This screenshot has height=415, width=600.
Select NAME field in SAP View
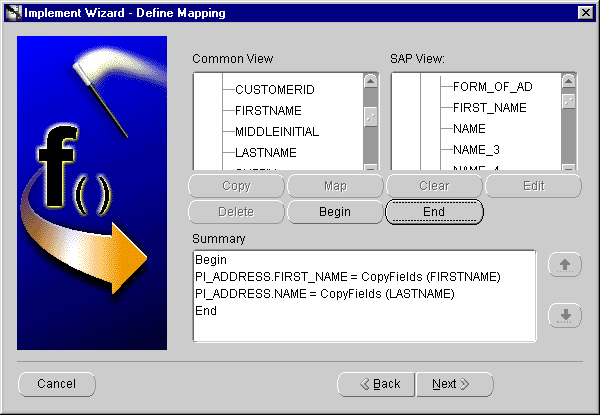pos(469,129)
